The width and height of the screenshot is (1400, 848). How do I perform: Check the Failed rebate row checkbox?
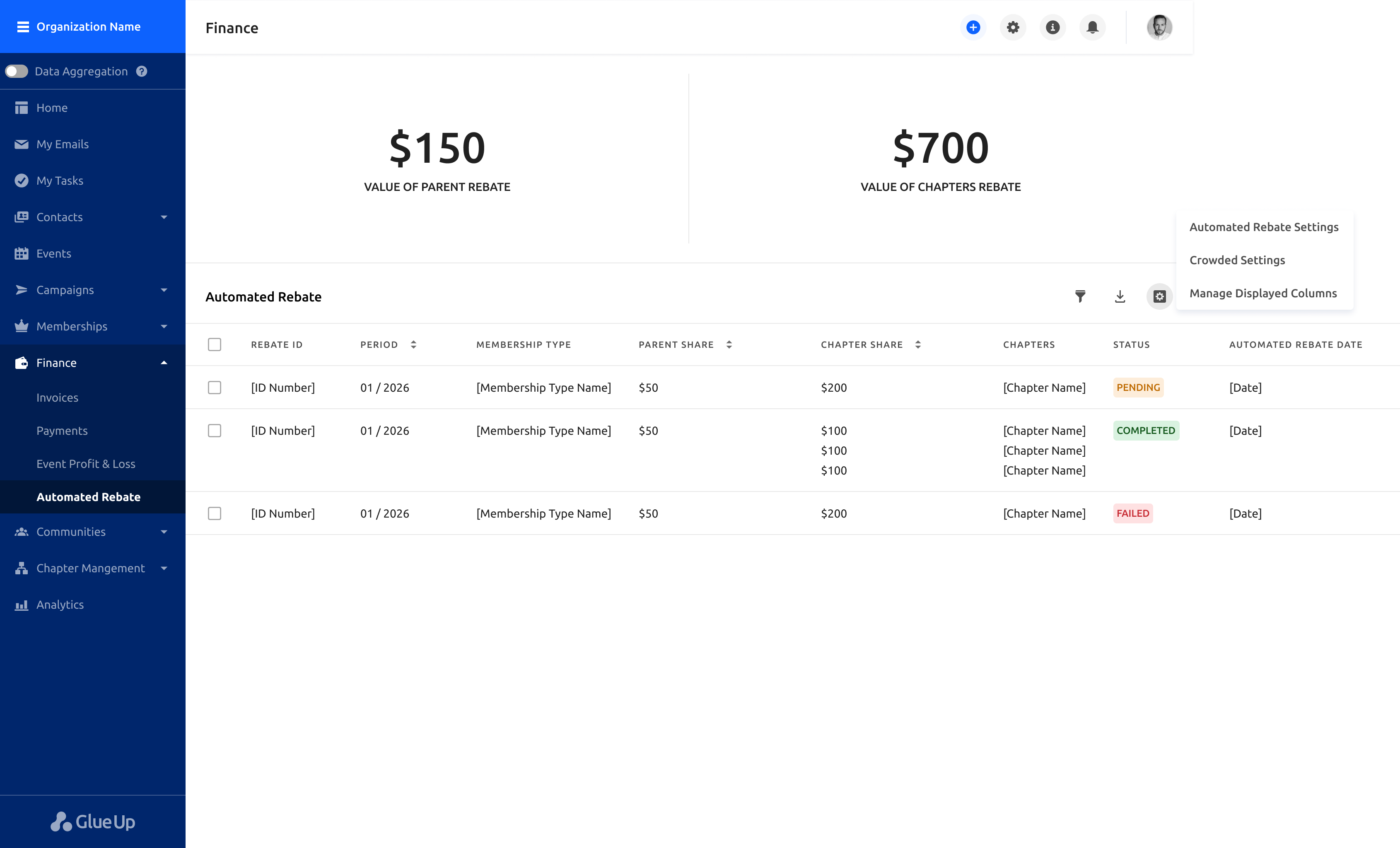214,513
